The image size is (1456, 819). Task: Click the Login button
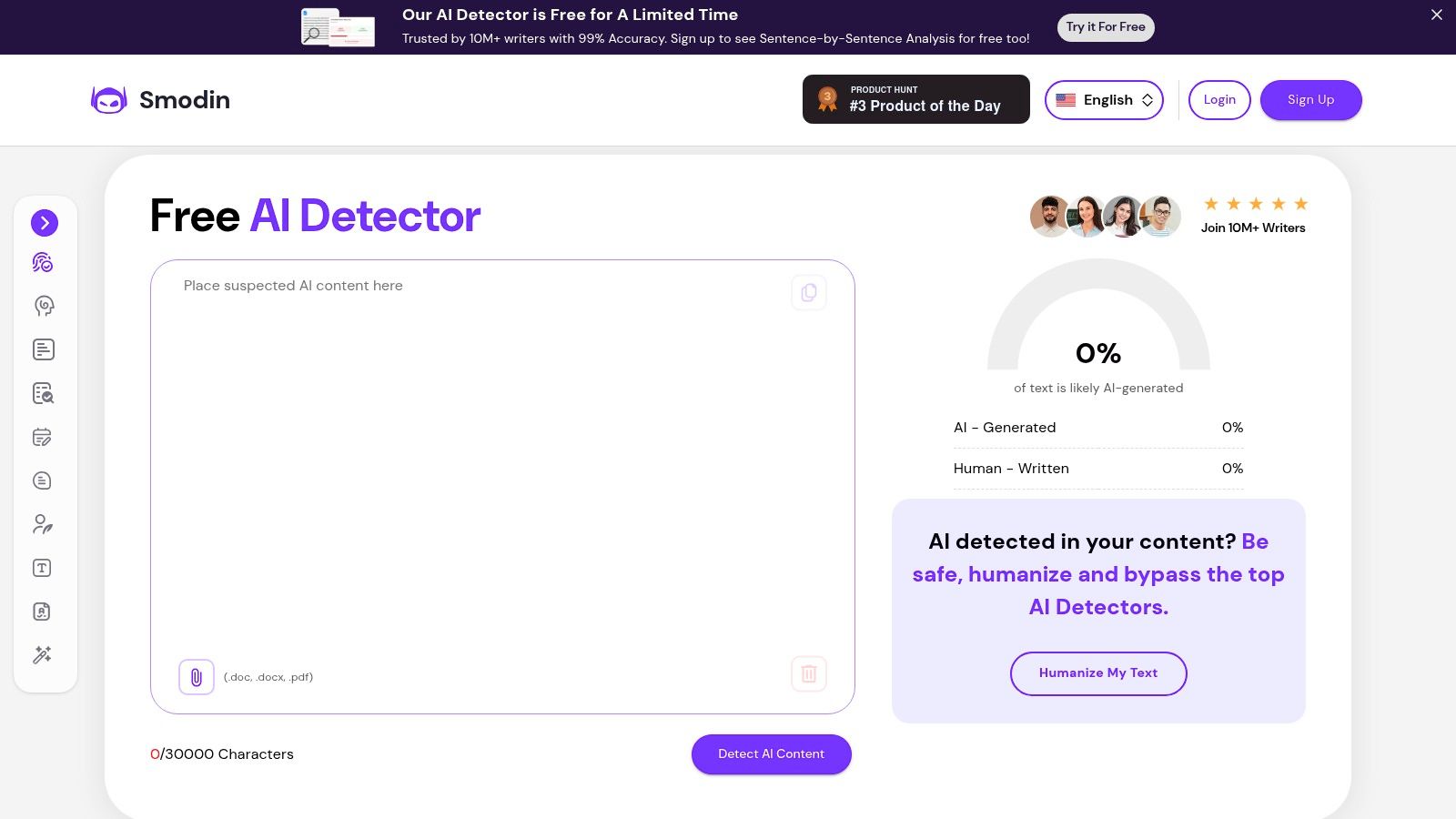1219,100
